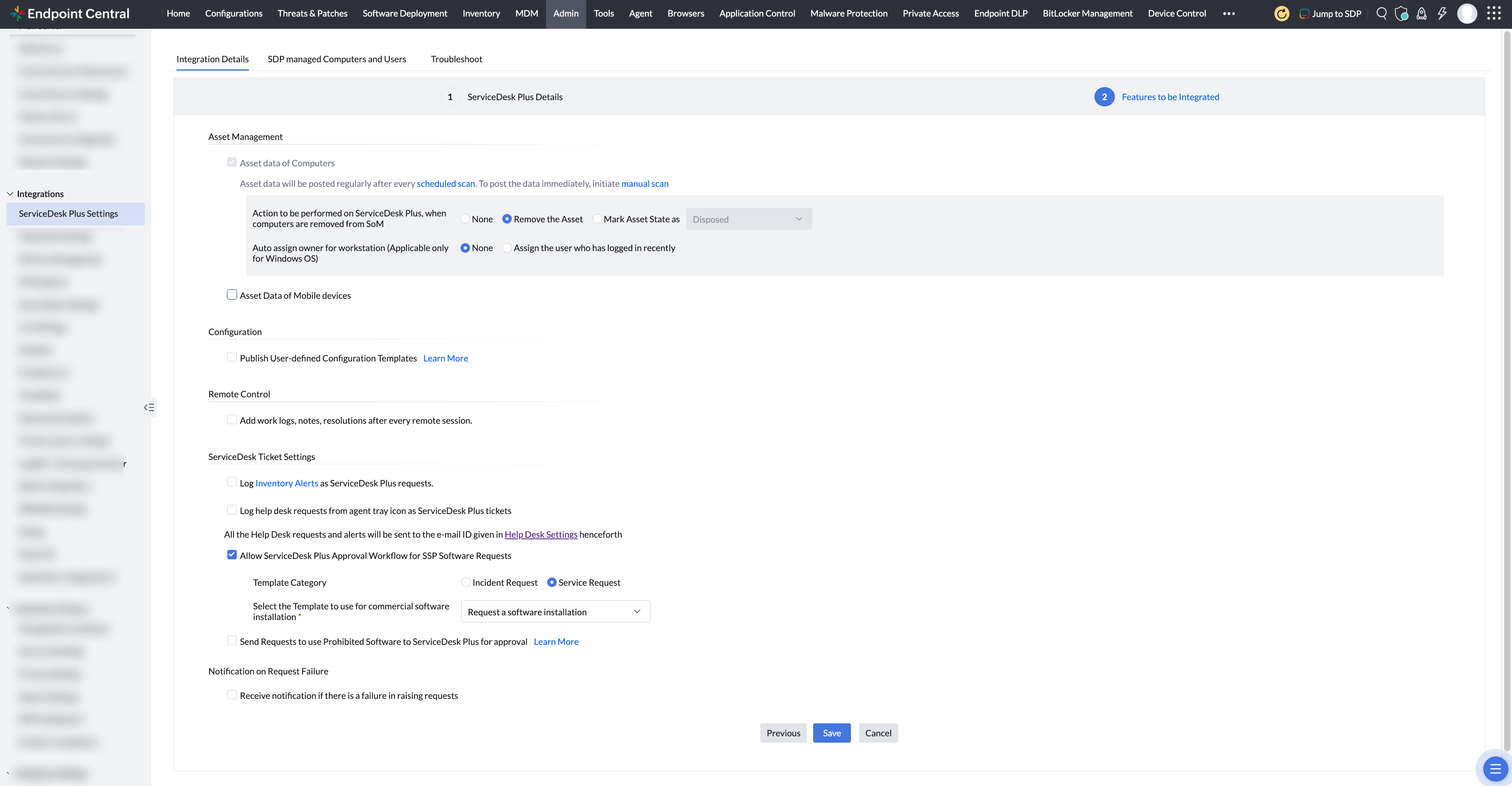
Task: Open the Integration Details tab
Action: [x=212, y=59]
